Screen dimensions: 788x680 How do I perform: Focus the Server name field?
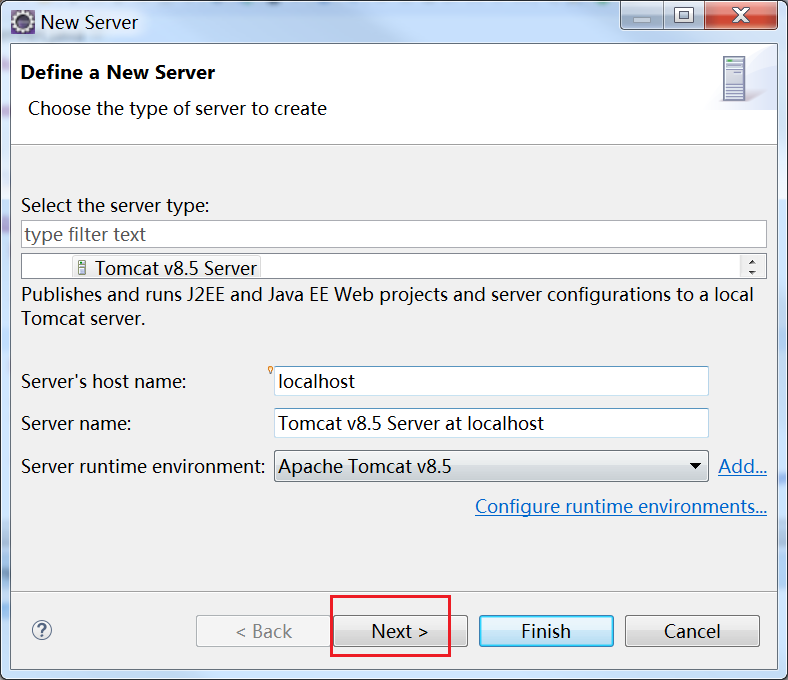click(x=491, y=423)
